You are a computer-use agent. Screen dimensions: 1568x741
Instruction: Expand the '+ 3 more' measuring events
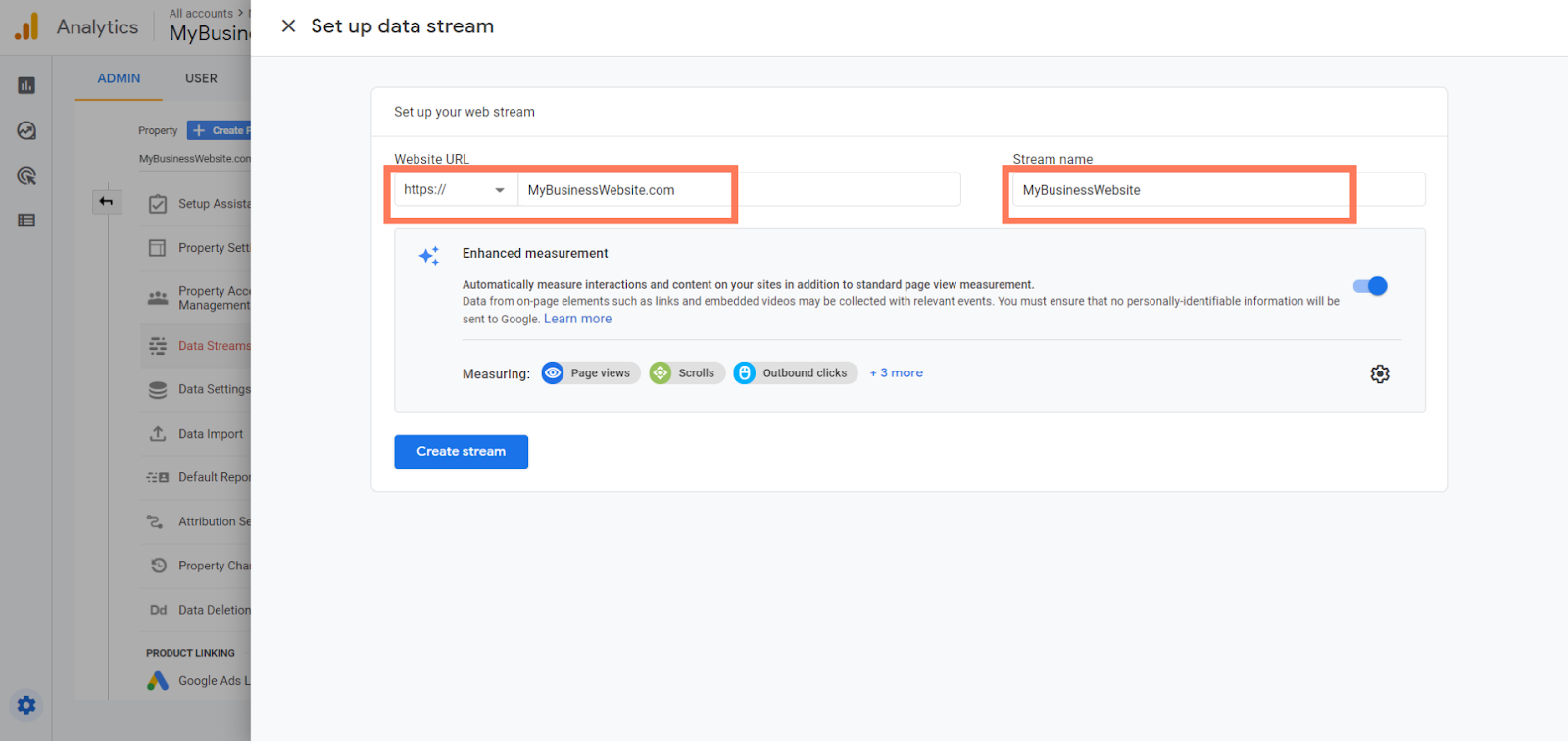pyautogui.click(x=896, y=373)
